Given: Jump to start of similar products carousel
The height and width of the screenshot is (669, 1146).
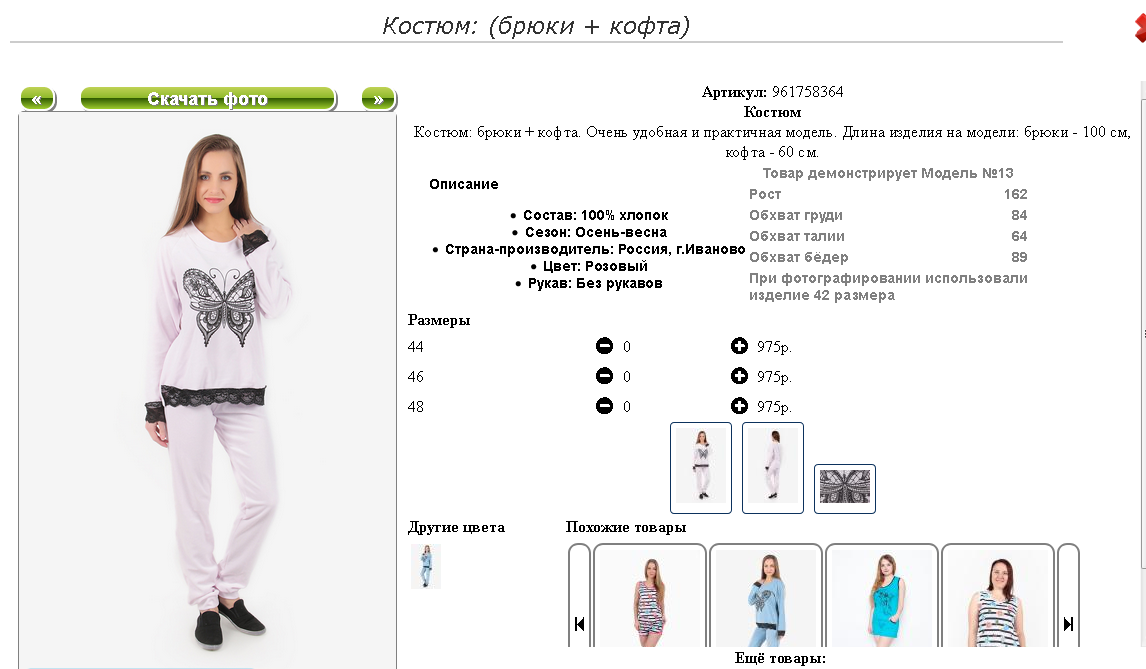Looking at the screenshot, I should click(x=580, y=595).
